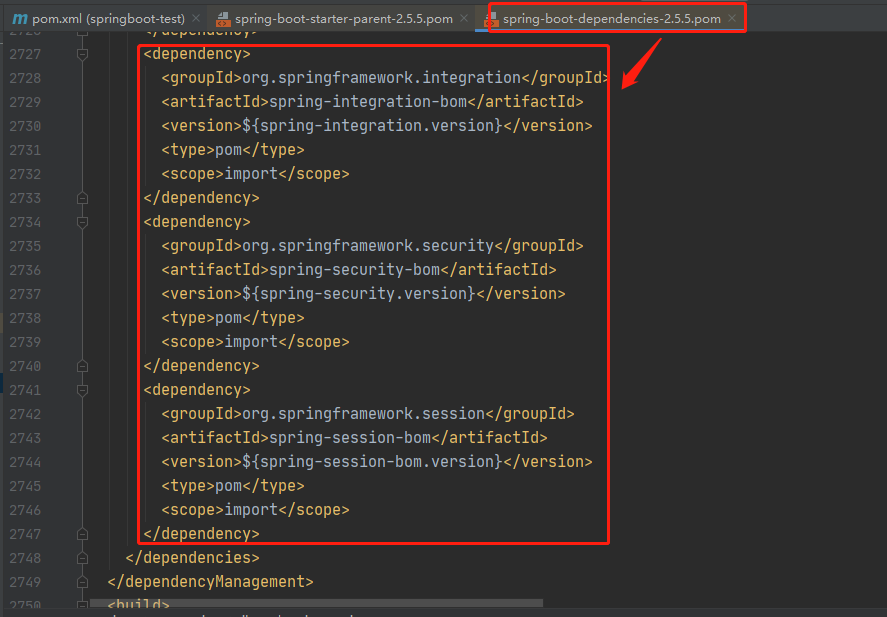
Task: Click the closing dependency tag on line 2733
Action: pos(201,198)
